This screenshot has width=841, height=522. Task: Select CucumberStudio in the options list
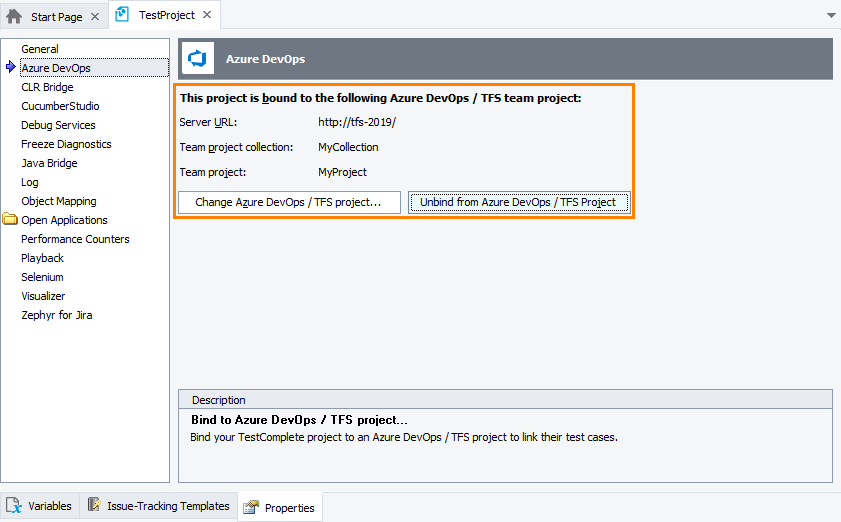pyautogui.click(x=60, y=106)
